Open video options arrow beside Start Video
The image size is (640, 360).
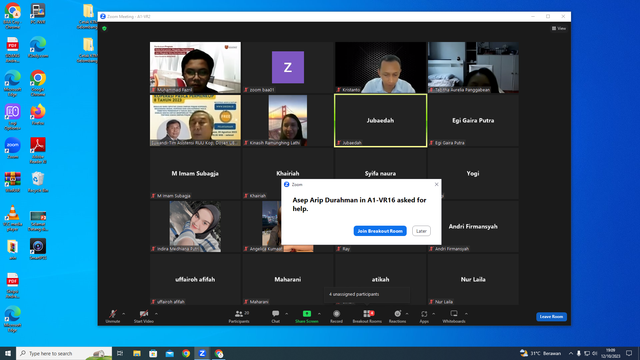pyautogui.click(x=156, y=314)
